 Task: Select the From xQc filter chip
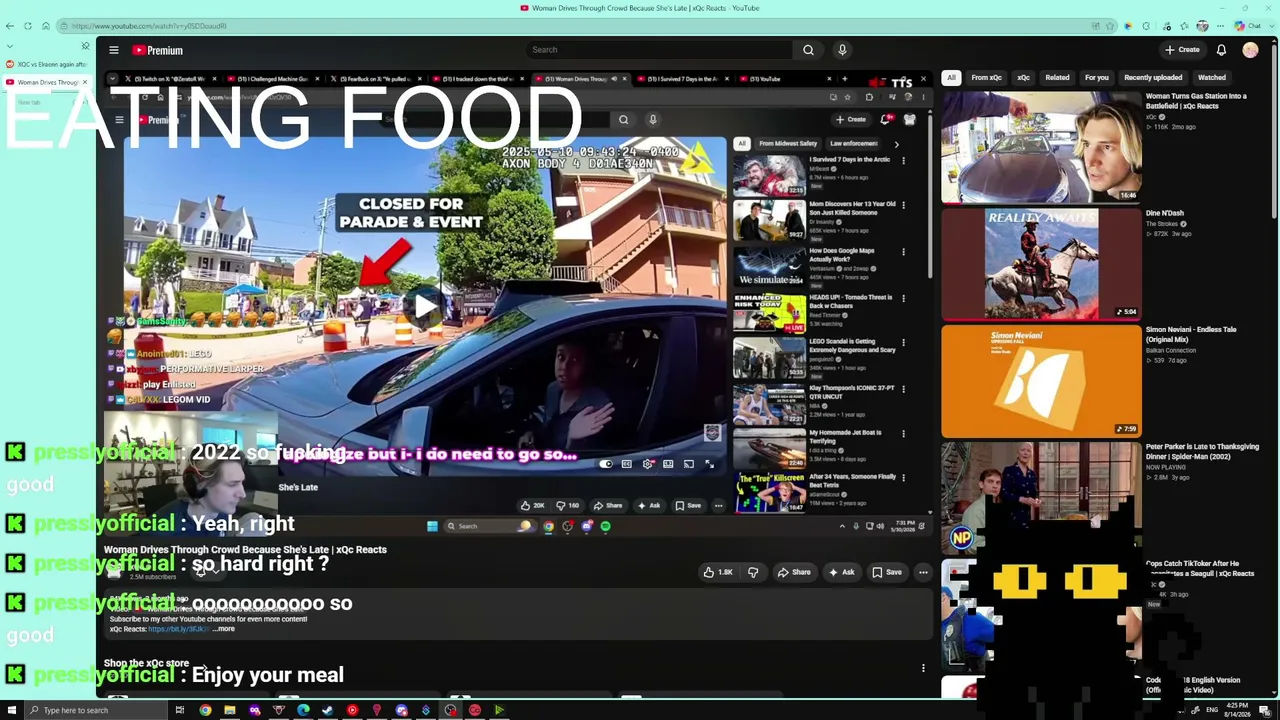click(x=986, y=78)
